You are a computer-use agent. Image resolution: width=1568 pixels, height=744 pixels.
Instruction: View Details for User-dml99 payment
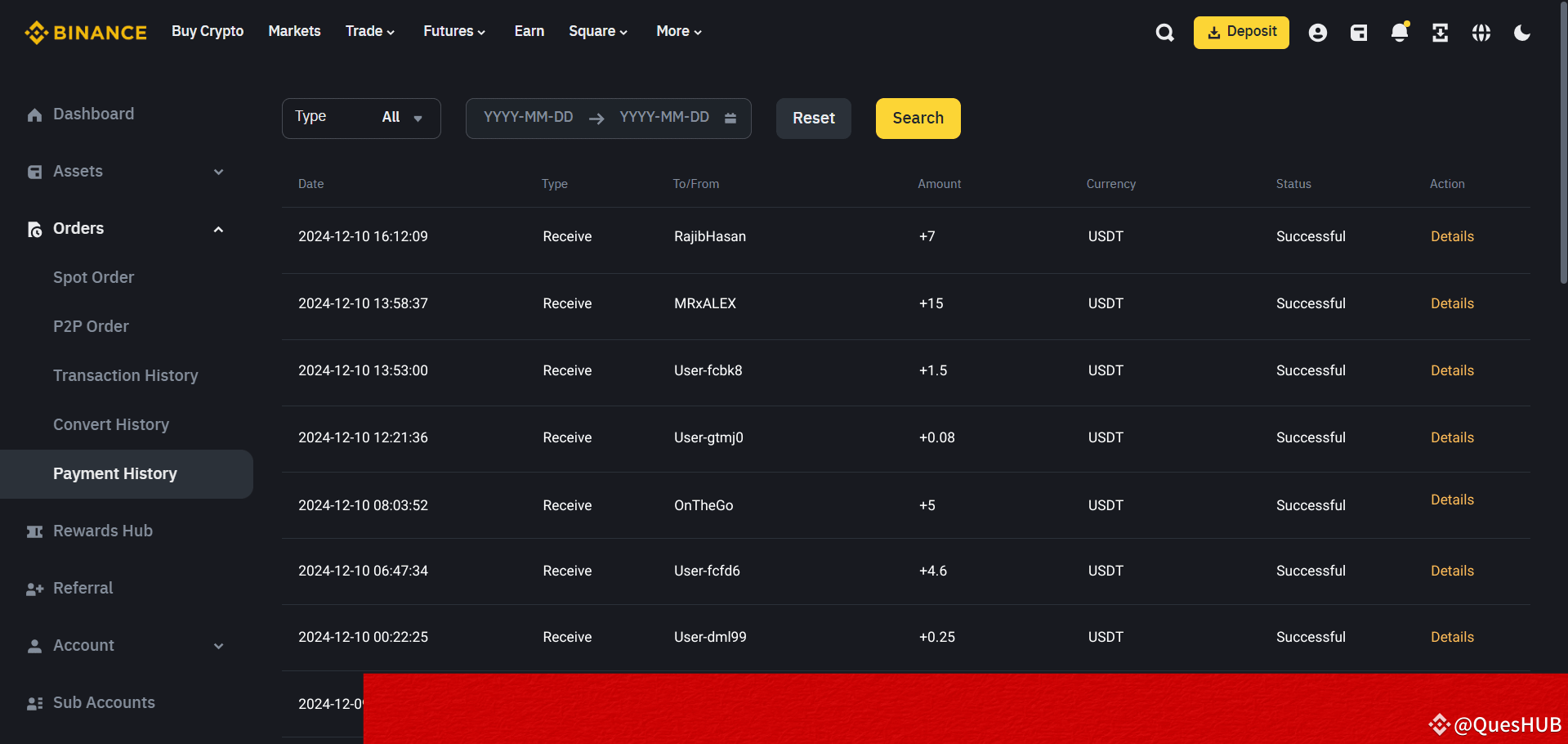pos(1452,637)
